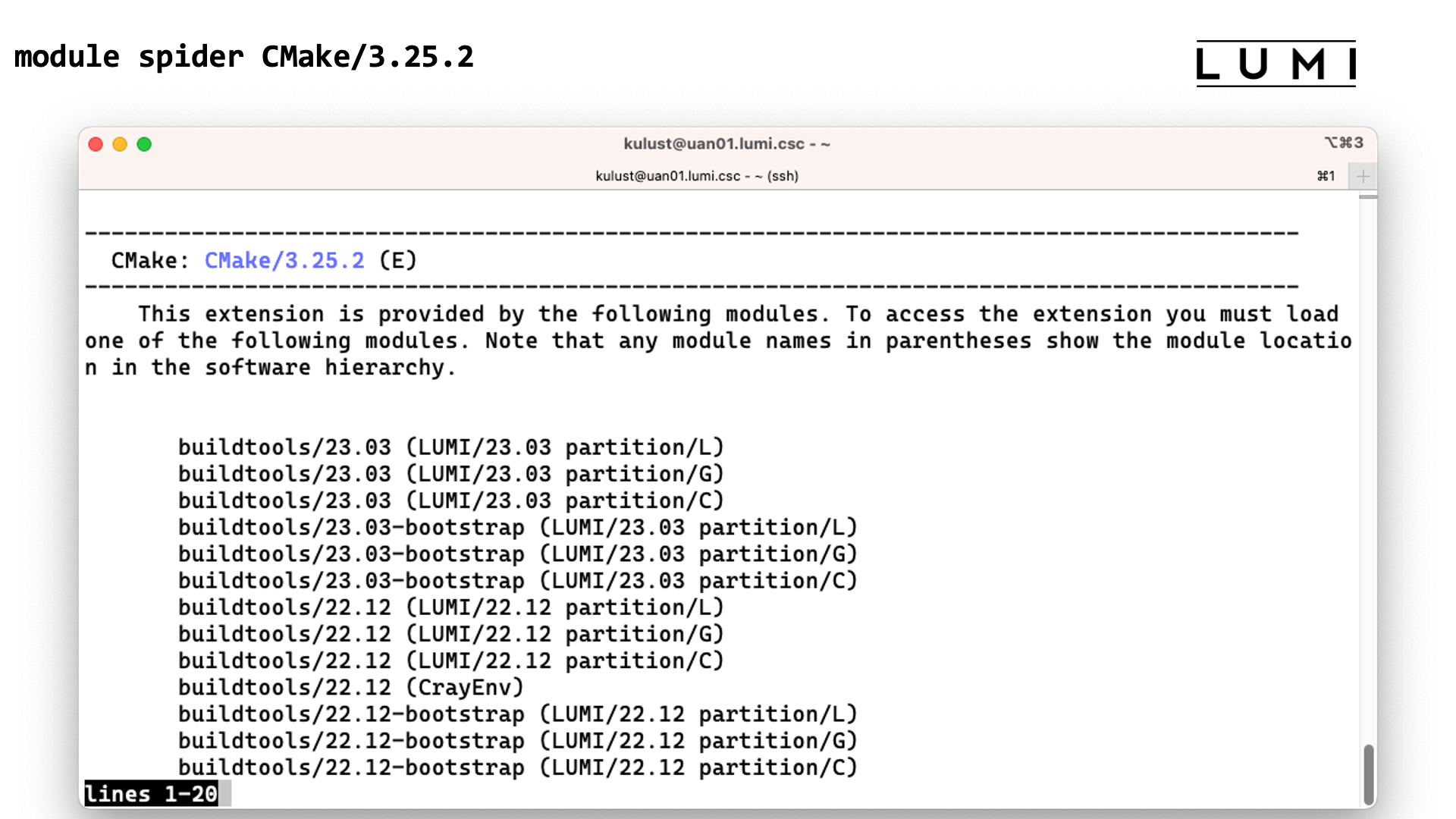Screen dimensions: 1456x819
Task: Click line 'buildtools/22.12 (LUMI/22.12 partition/C)'
Action: point(451,661)
